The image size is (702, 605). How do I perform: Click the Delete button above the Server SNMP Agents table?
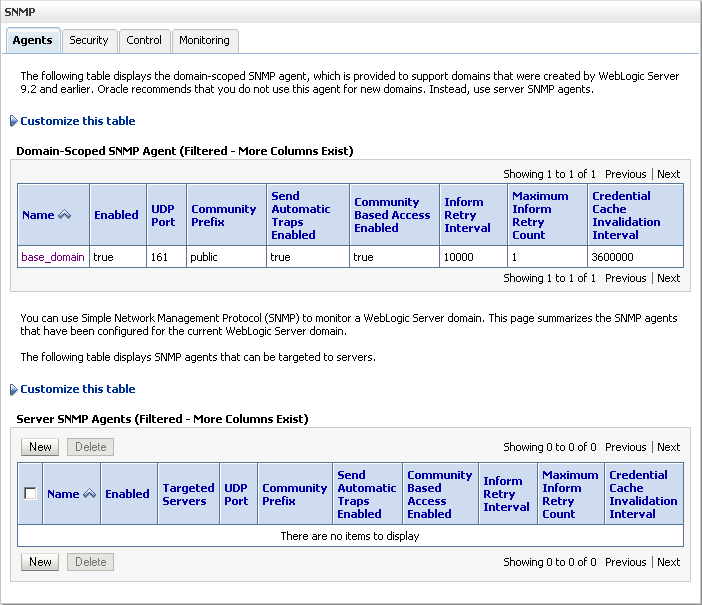click(x=90, y=447)
